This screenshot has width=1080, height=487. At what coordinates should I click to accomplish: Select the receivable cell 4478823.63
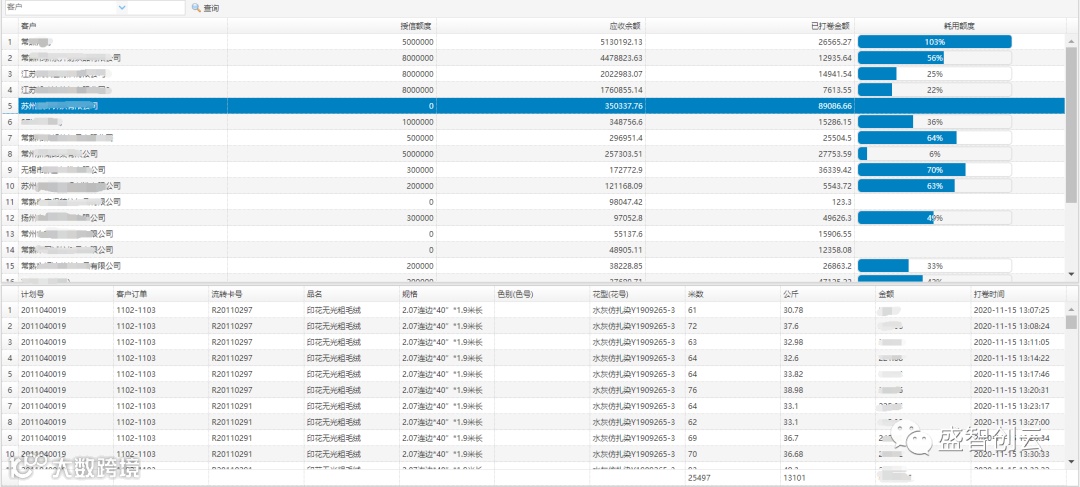click(x=621, y=58)
